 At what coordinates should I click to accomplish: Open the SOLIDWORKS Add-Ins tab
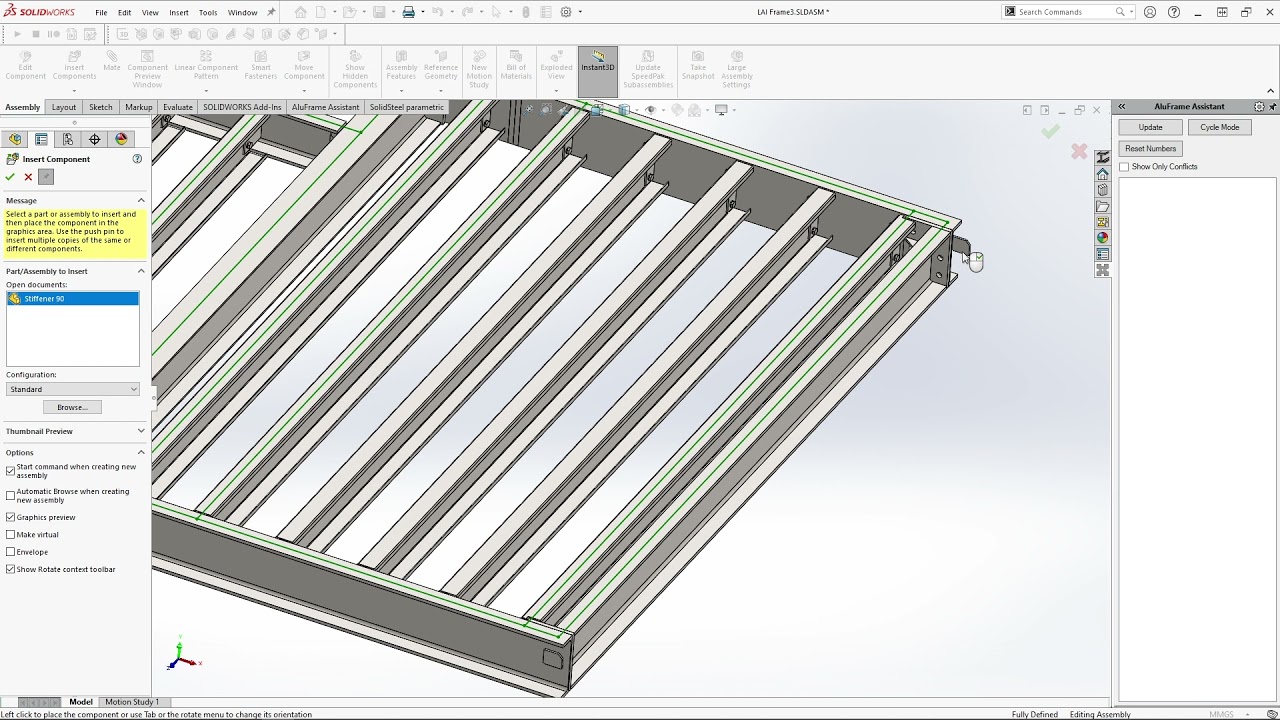click(x=243, y=107)
